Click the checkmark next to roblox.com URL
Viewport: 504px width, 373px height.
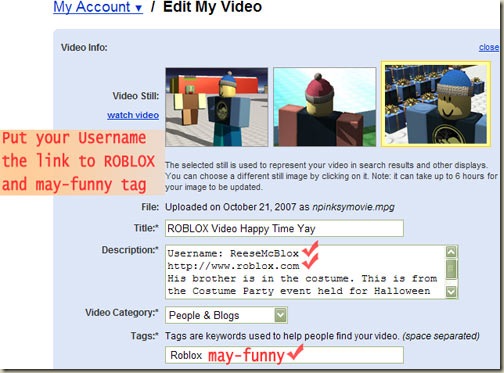point(310,261)
